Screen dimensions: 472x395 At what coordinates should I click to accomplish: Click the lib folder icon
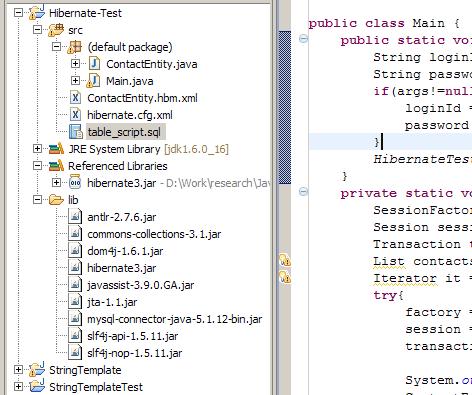pyautogui.click(x=56, y=200)
